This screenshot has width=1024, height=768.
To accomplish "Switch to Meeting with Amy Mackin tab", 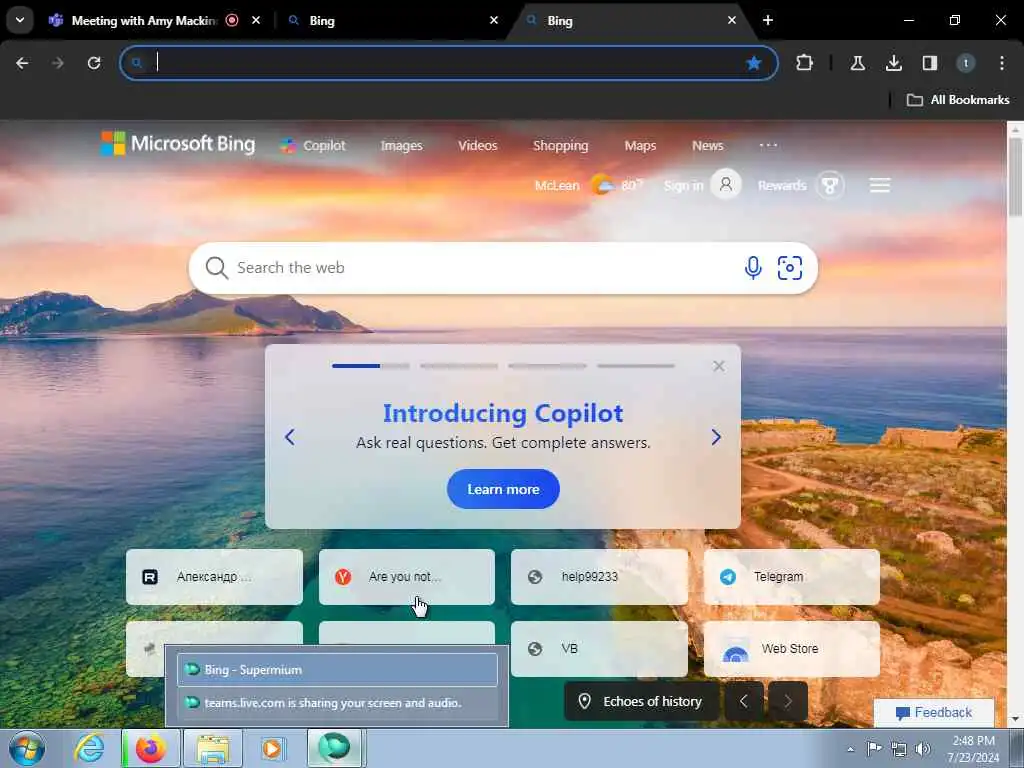I will point(144,20).
